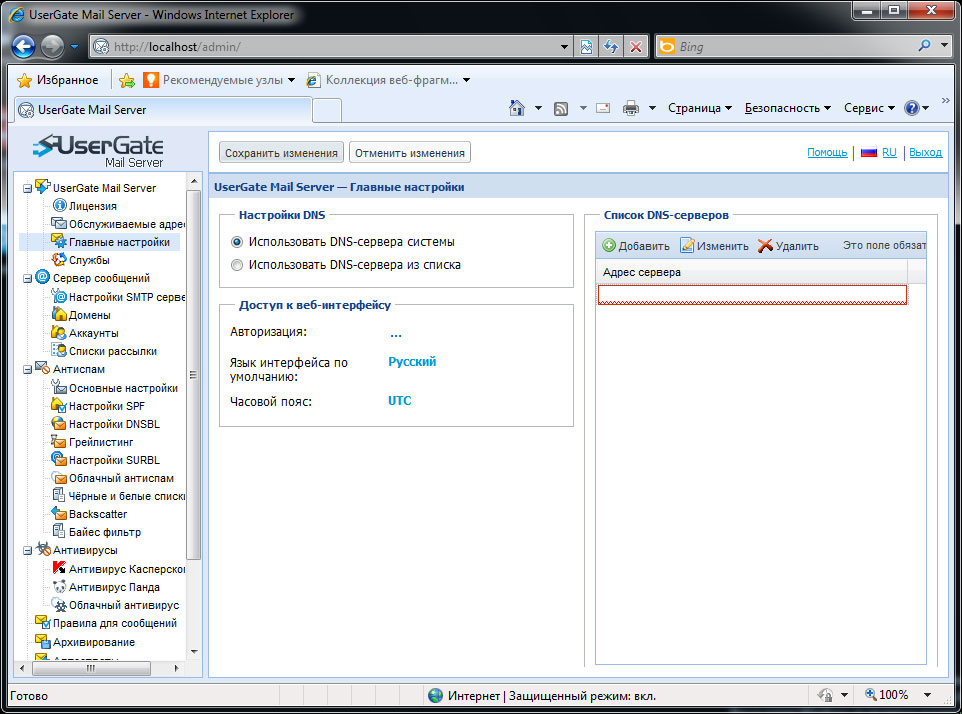Click the Чёрные и белые списки icon
The width and height of the screenshot is (962, 714).
(x=59, y=495)
